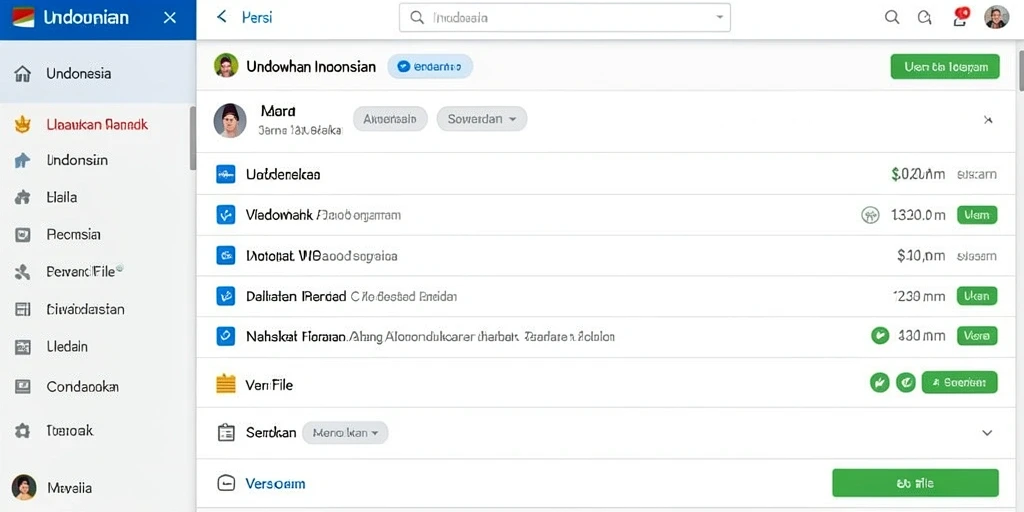Open the notifications bell with red badge
The image size is (1024, 512).
click(x=961, y=16)
